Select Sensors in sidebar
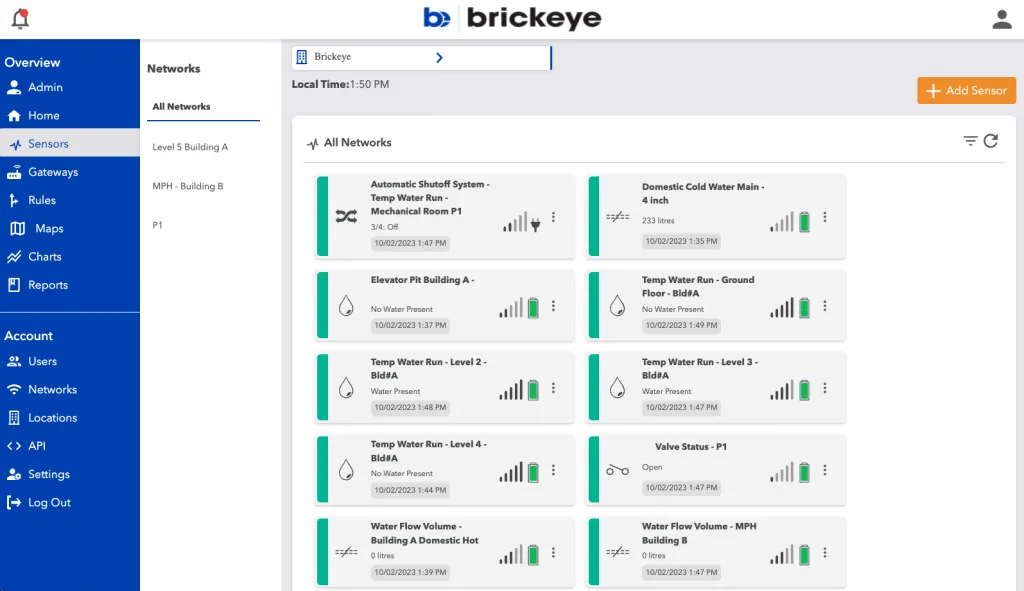 (x=70, y=144)
